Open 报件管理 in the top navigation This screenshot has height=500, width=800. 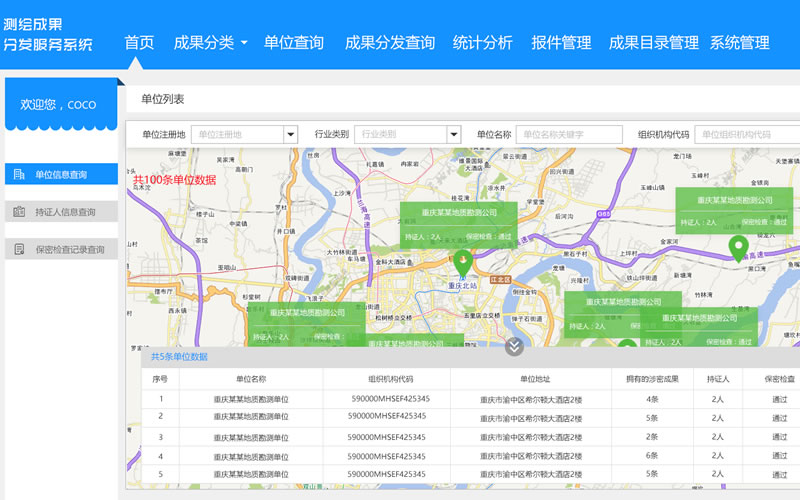(561, 43)
